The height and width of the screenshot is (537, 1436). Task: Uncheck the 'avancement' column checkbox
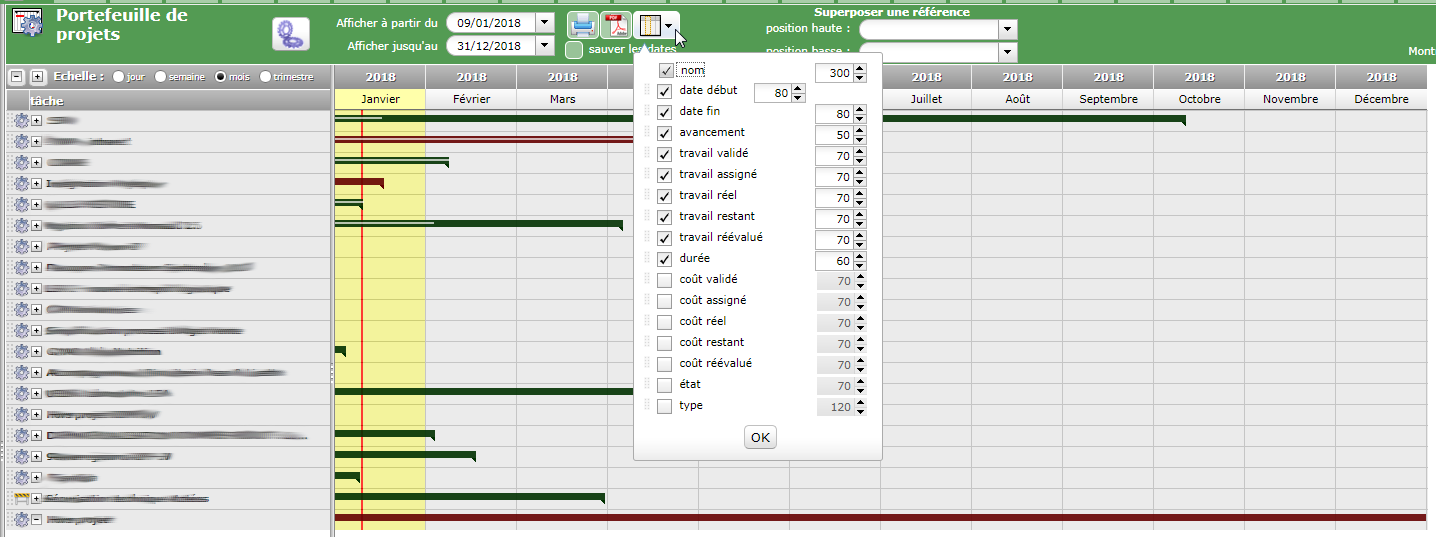tap(665, 133)
